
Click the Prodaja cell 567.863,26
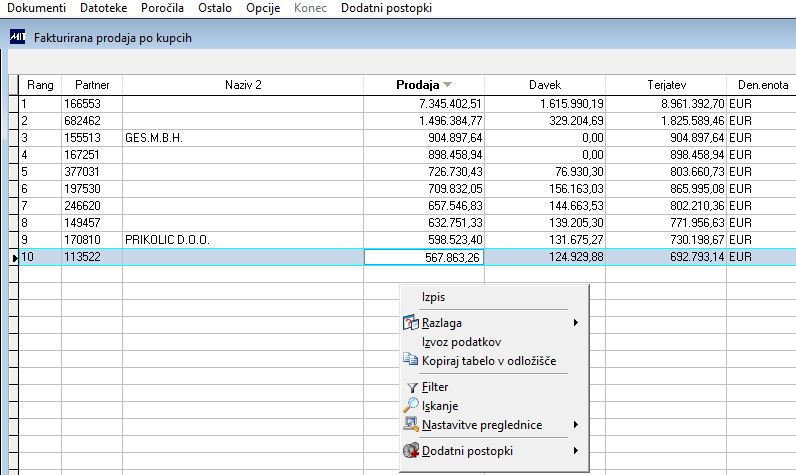[x=424, y=257]
